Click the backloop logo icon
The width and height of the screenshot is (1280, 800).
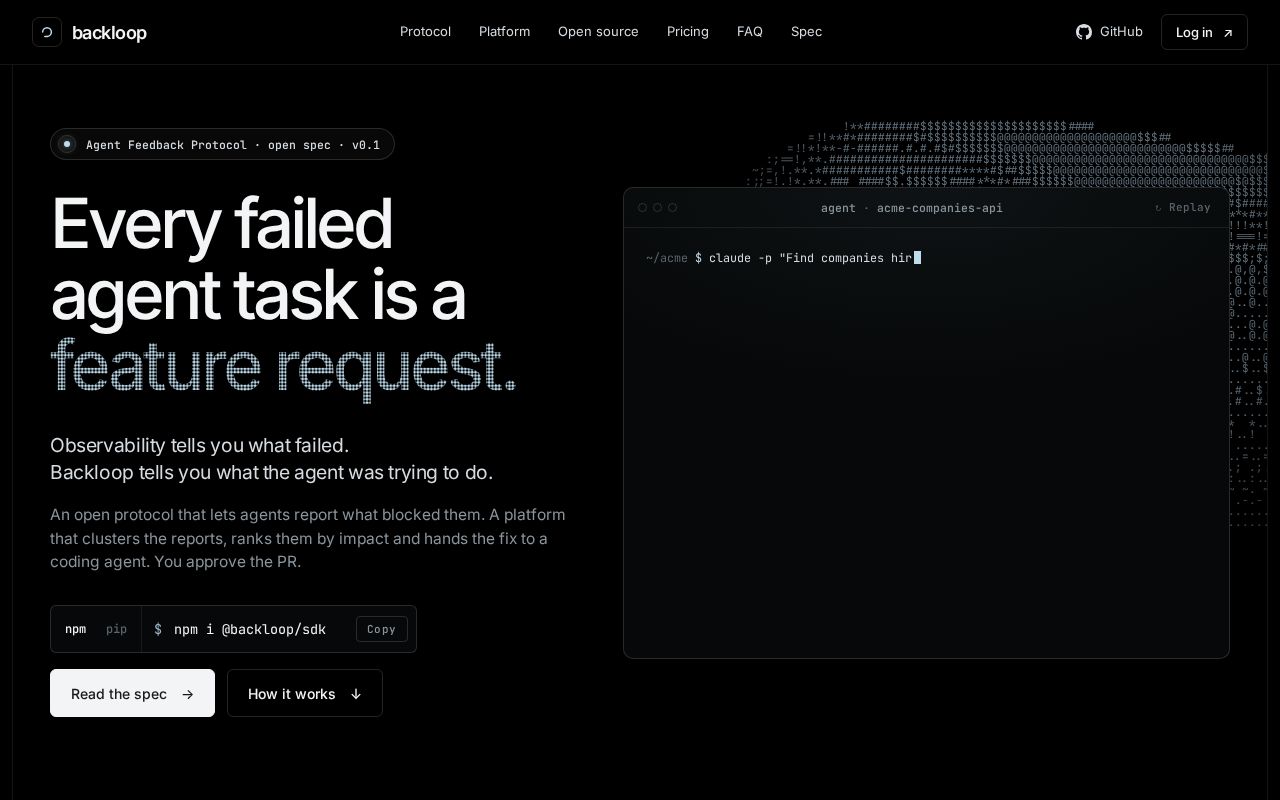click(x=47, y=32)
